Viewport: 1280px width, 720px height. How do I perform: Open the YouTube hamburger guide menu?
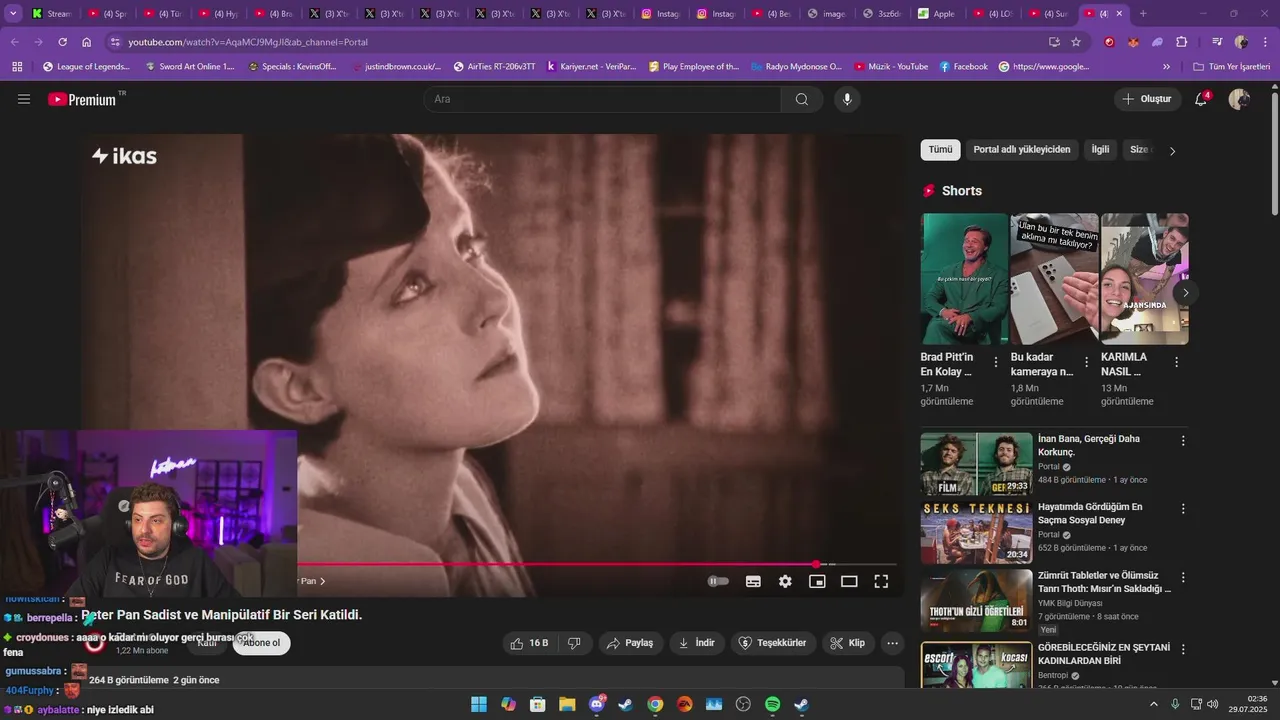[x=24, y=99]
